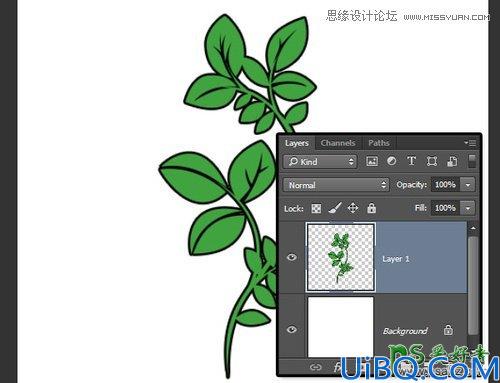Lock transparent pixels icon
Screen dimensions: 500x383
tap(316, 209)
